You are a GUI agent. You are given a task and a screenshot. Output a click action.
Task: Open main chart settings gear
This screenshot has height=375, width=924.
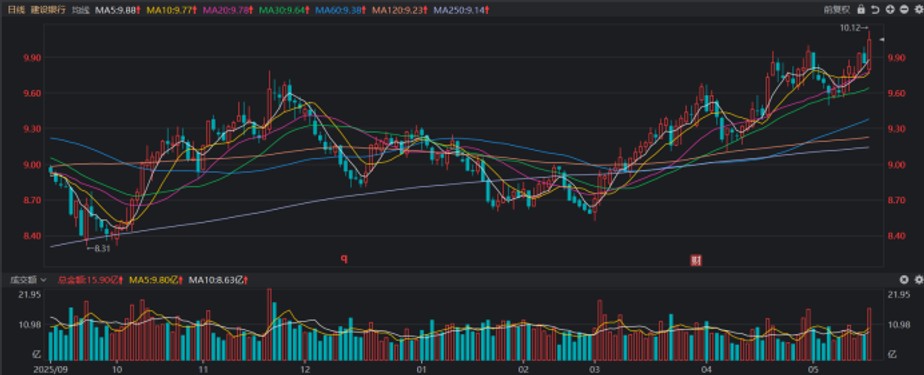pyautogui.click(x=918, y=9)
